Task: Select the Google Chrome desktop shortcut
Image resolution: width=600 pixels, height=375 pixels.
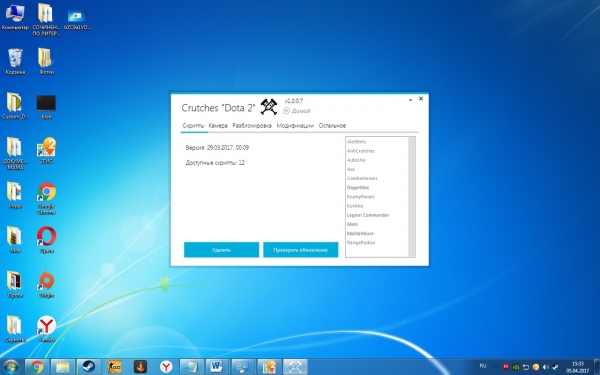Action: click(46, 198)
